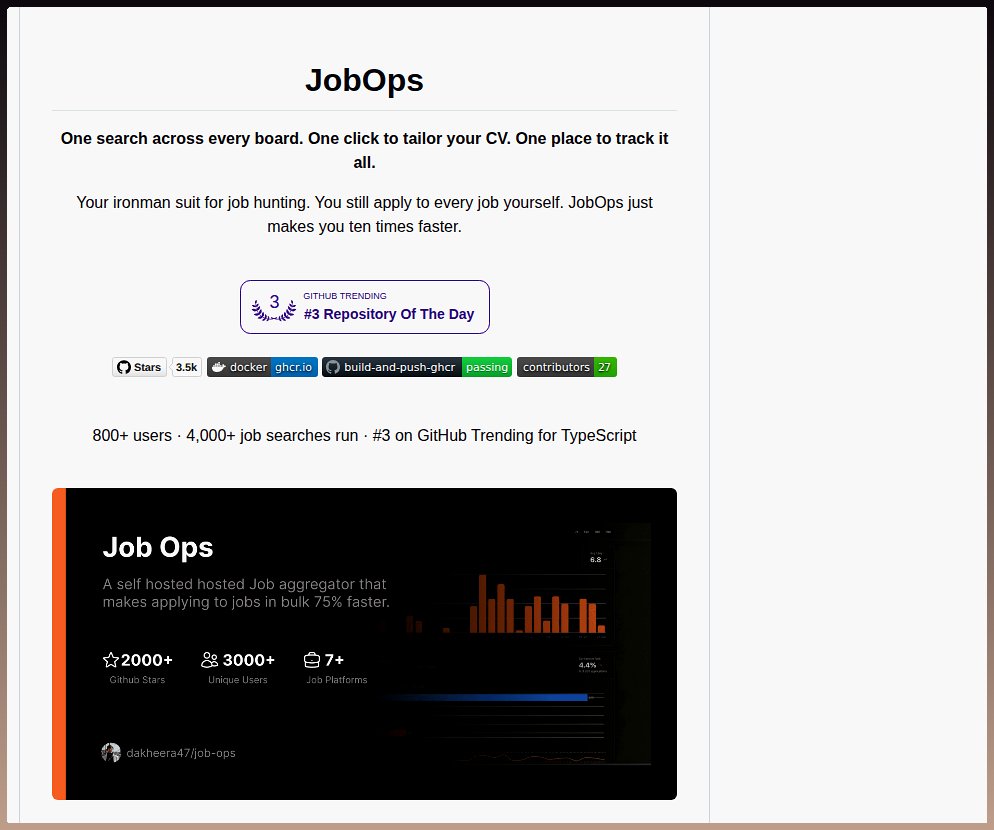Screen dimensions: 994x830
Task: Click the GitHub icon in build-and-push-ghcr badge
Action: (x=333, y=367)
